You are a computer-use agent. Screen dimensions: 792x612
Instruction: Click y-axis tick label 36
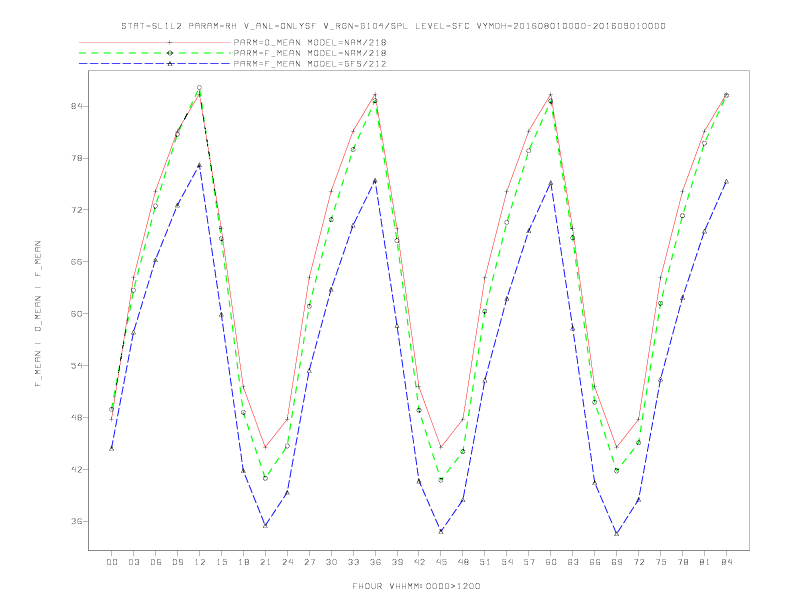tap(76, 521)
